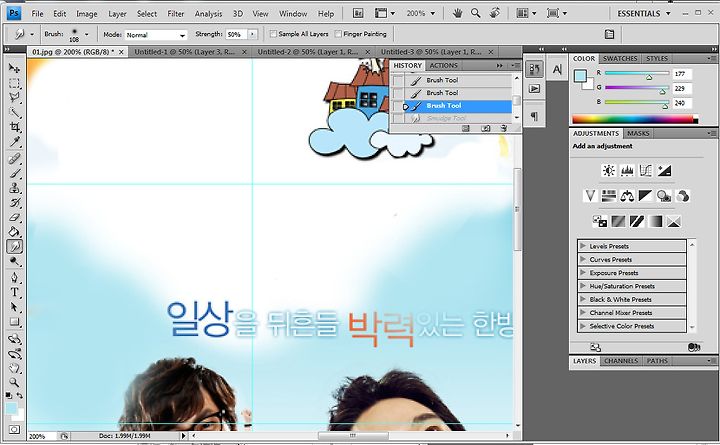Image resolution: width=720 pixels, height=445 pixels.
Task: Expand Channel Mixer Presets
Action: (x=583, y=313)
